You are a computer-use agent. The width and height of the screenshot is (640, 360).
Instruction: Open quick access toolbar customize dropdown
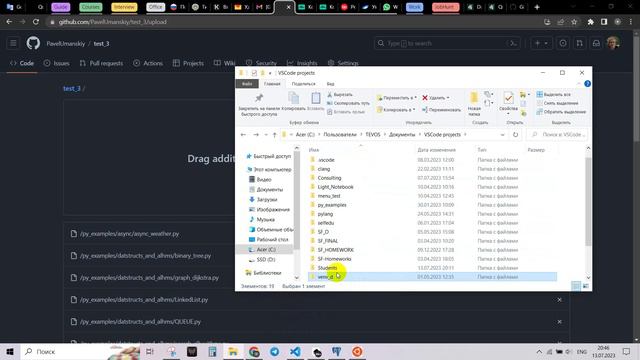click(270, 73)
